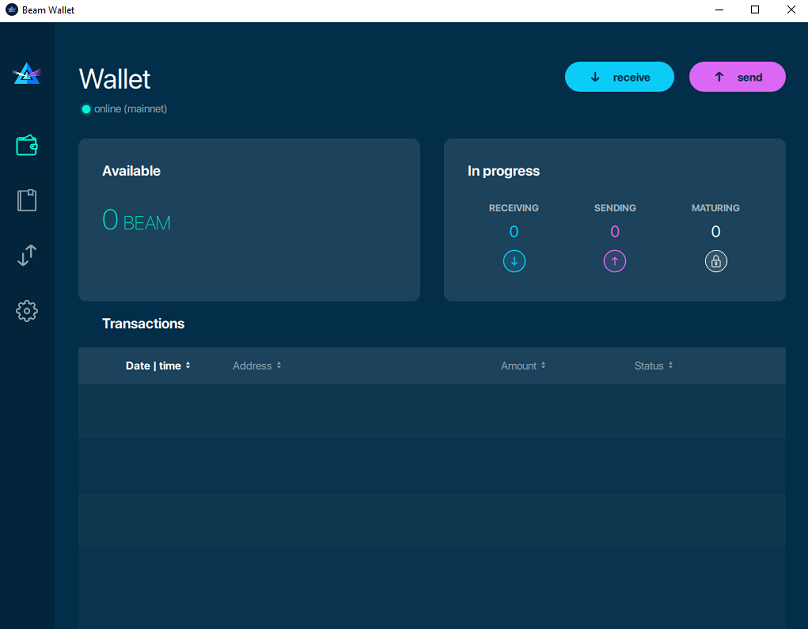Sort transactions by Date | time

click(158, 366)
